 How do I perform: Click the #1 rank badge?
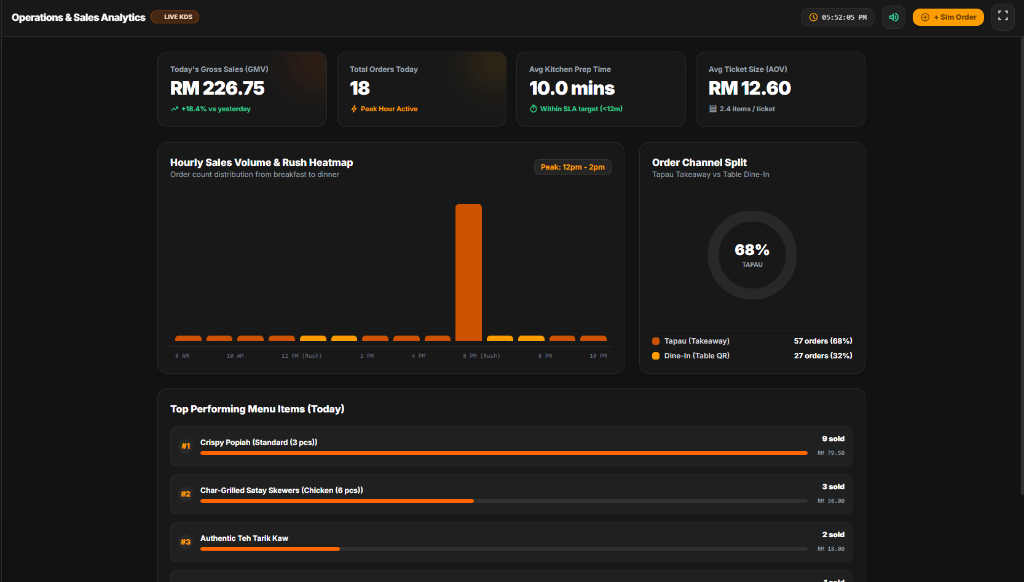click(185, 446)
